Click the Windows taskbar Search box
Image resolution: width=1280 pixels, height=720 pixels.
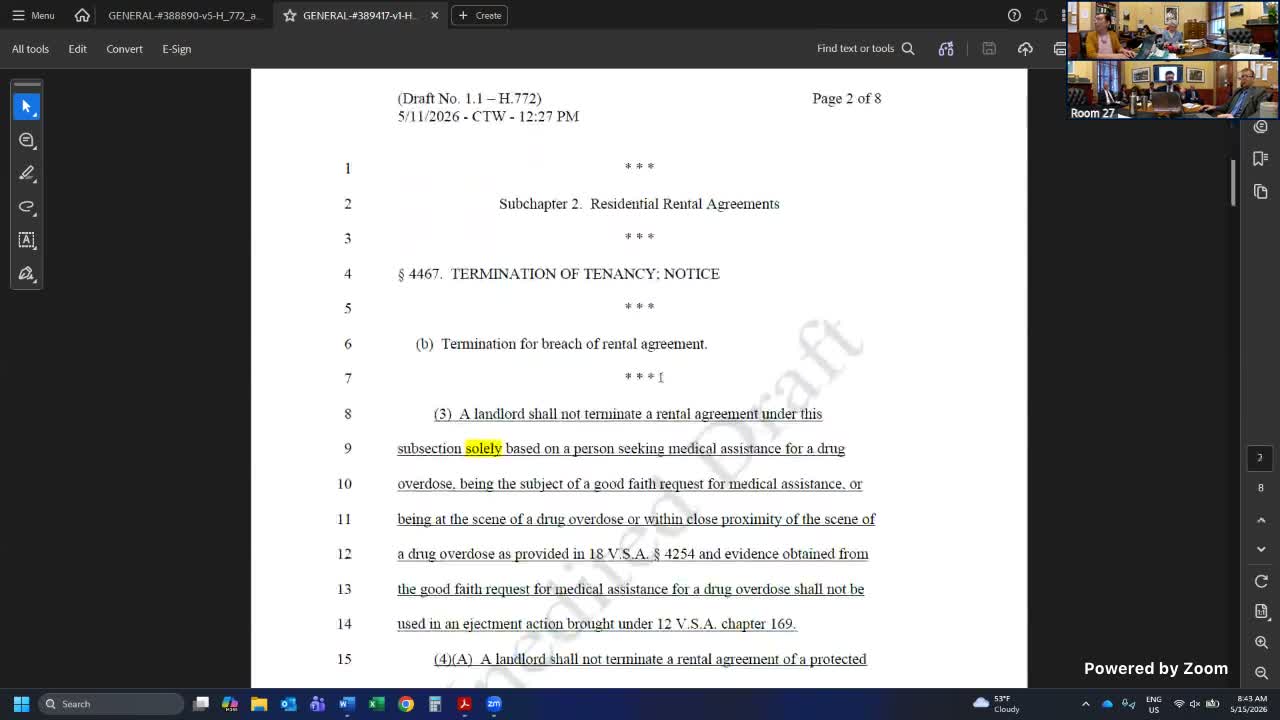point(112,704)
